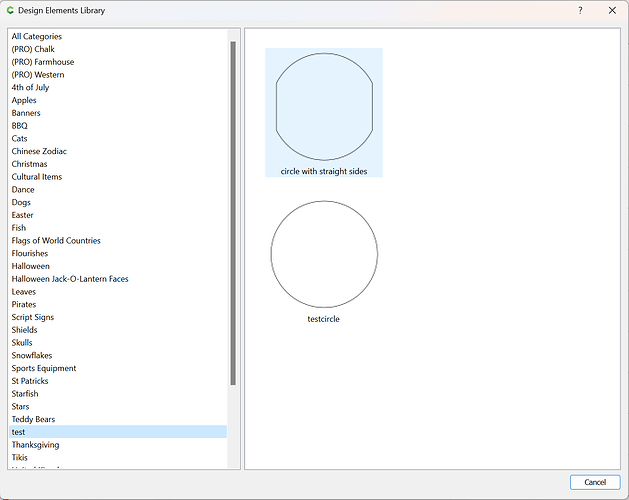Choose the Cultural Items category
629x500 pixels.
click(118, 177)
